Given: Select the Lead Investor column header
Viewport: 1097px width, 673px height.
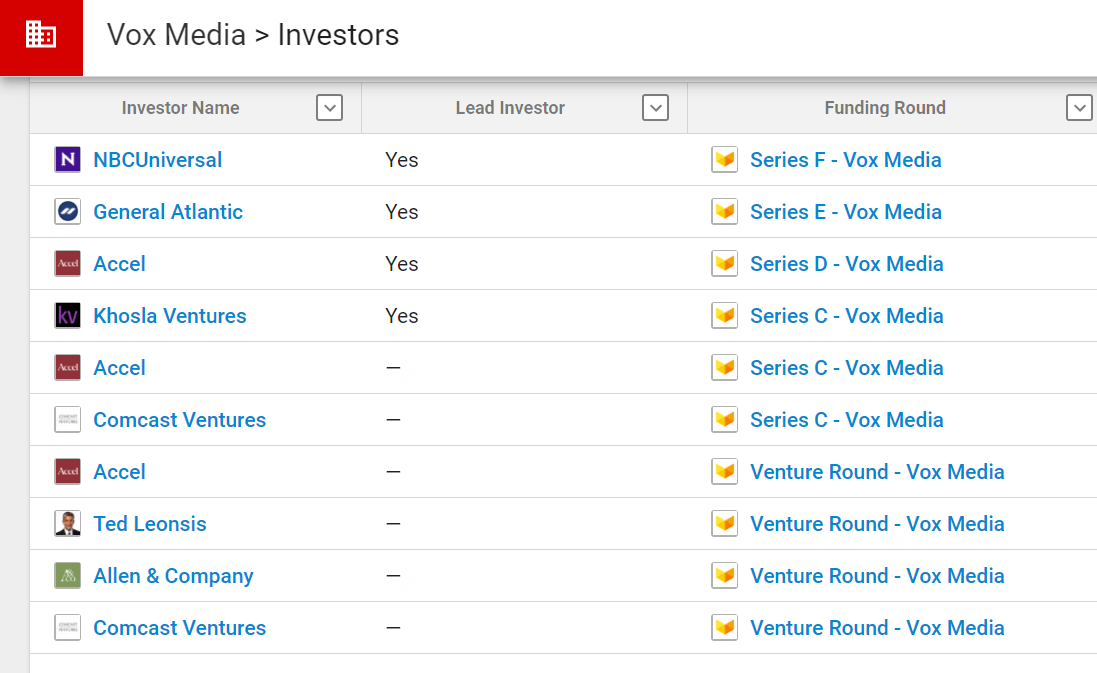Looking at the screenshot, I should (x=510, y=108).
